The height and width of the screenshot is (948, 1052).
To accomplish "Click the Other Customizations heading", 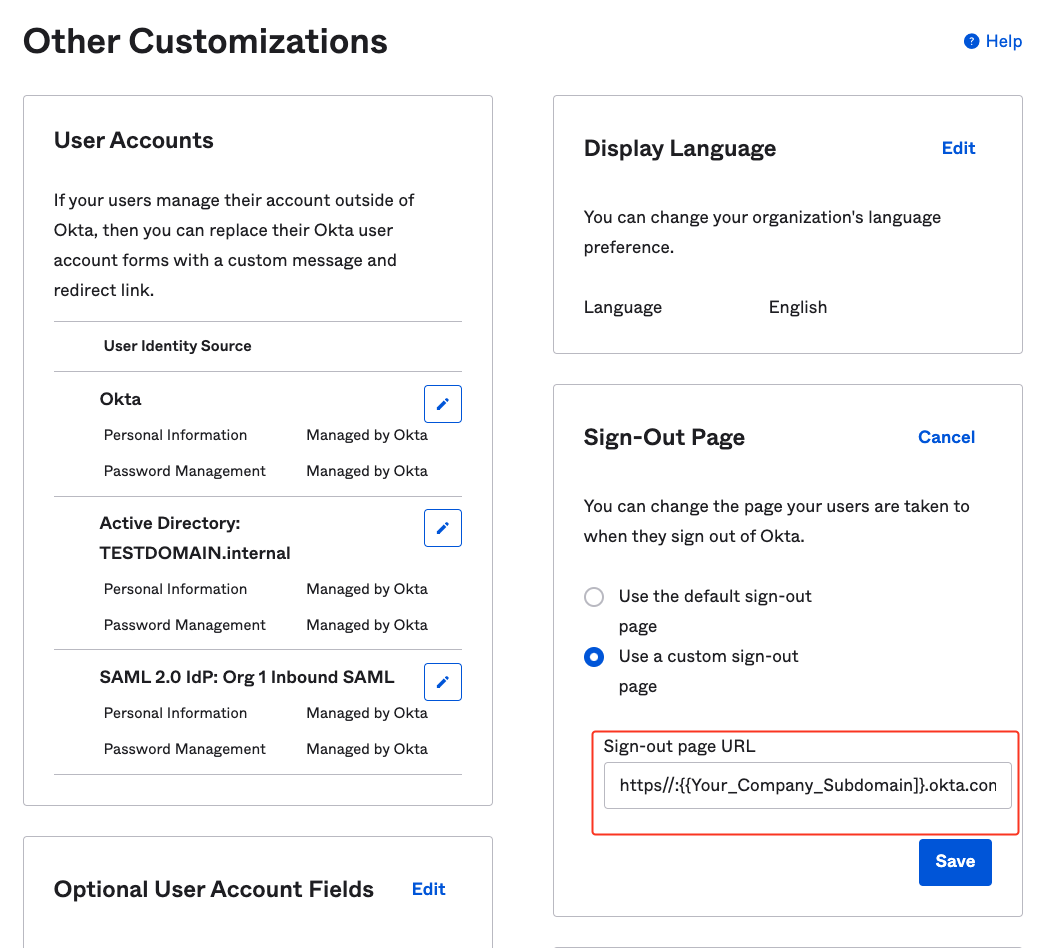I will tap(205, 42).
